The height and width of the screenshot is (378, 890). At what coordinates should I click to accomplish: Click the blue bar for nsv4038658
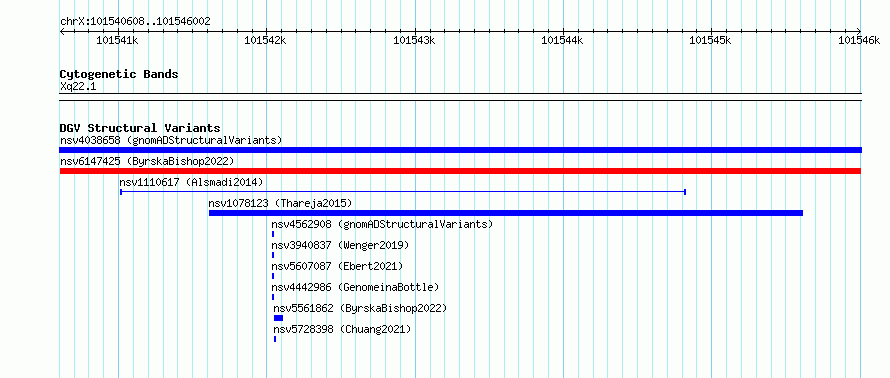[460, 150]
